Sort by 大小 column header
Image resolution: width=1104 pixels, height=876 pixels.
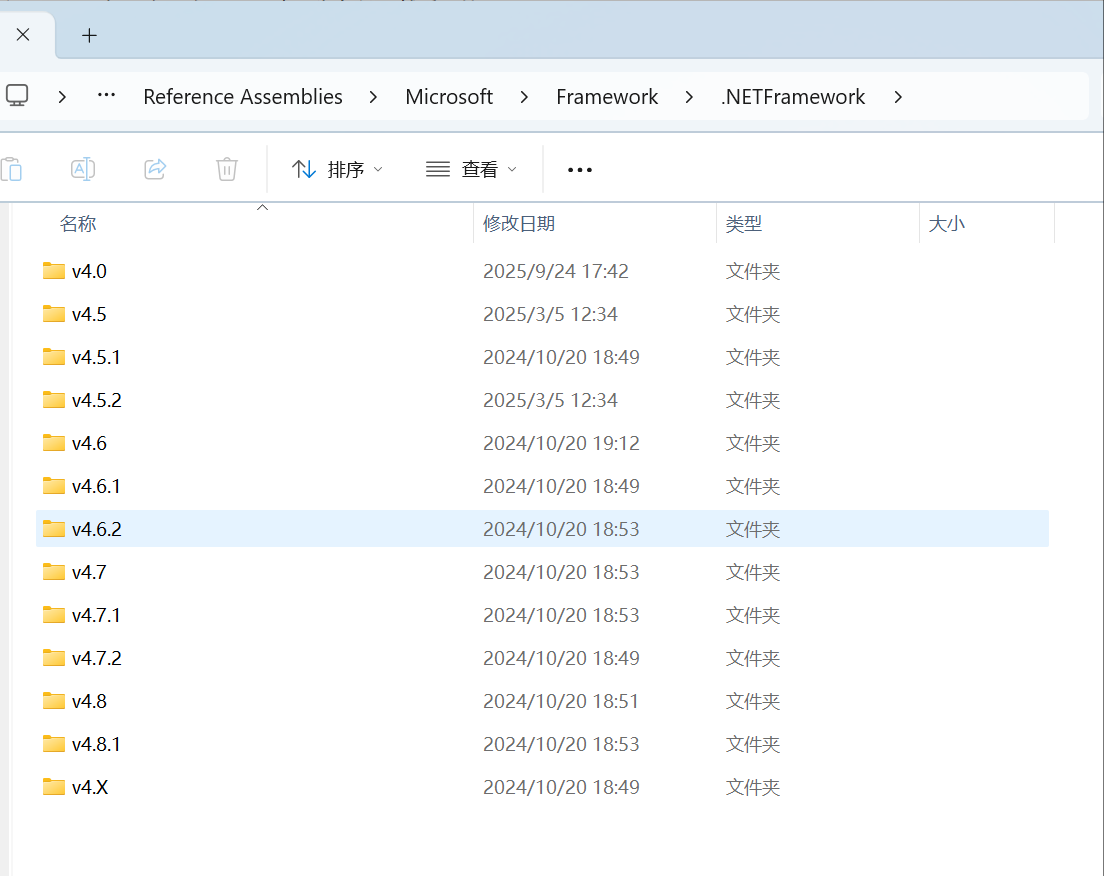point(946,224)
